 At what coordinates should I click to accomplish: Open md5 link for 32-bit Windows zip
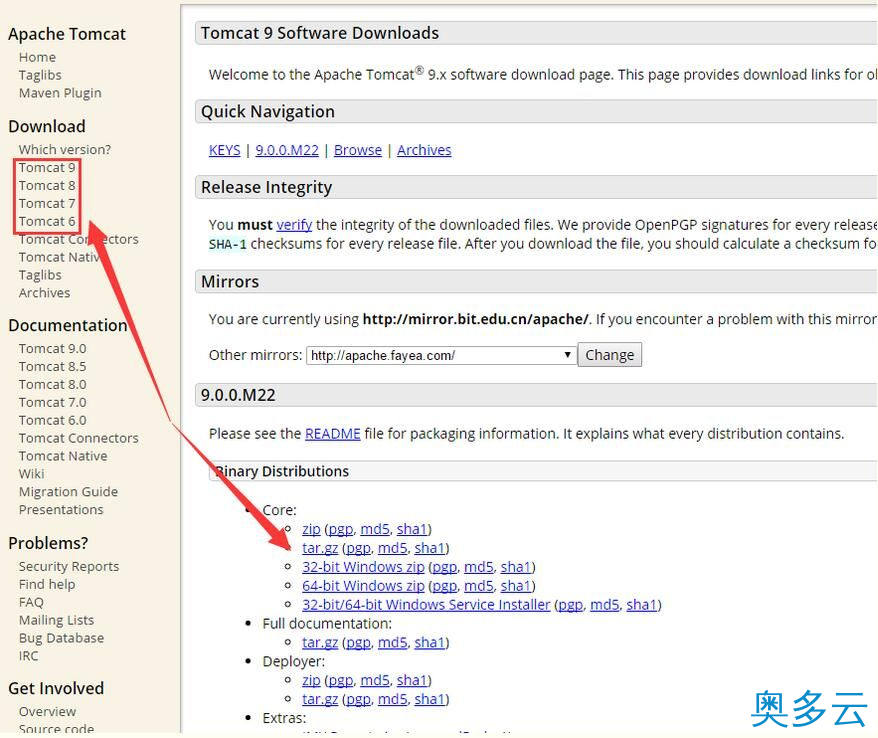[479, 567]
